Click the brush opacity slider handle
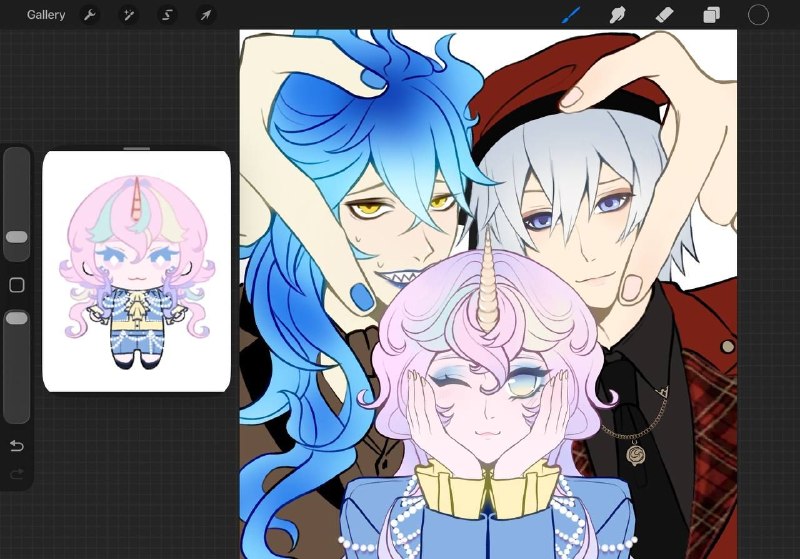Image resolution: width=800 pixels, height=559 pixels. (17, 318)
